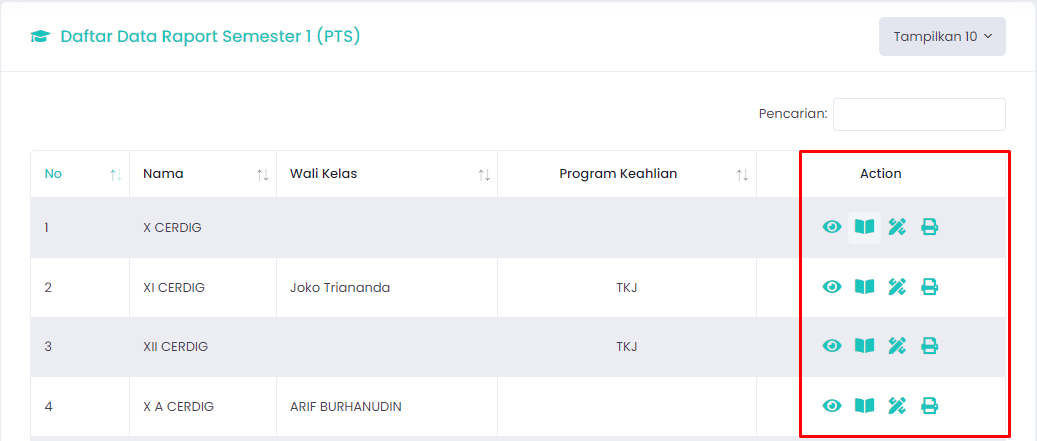Sort table by the Nama column
1037x441 pixels.
(x=203, y=174)
